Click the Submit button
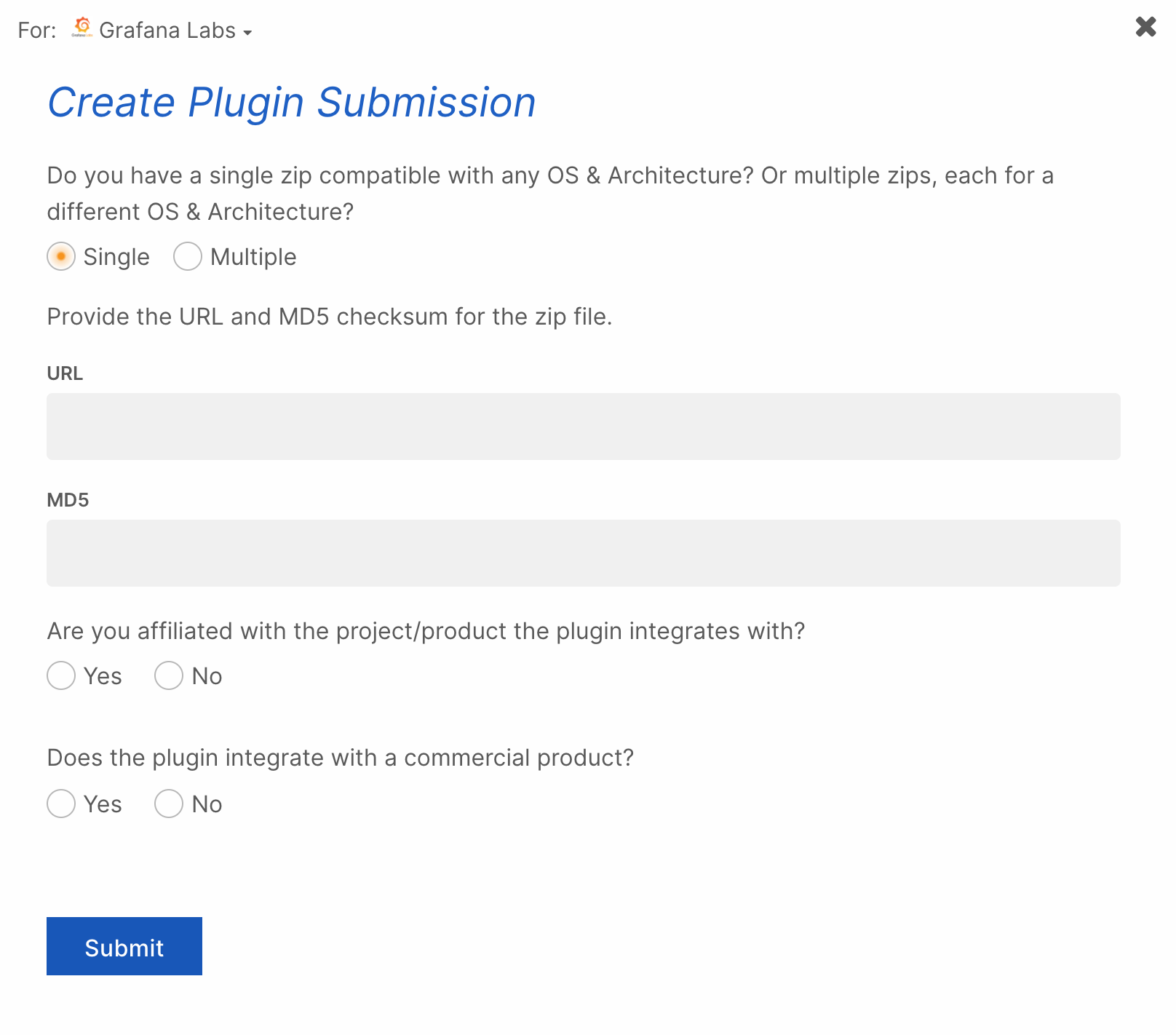This screenshot has width=1176, height=1035. (x=124, y=946)
